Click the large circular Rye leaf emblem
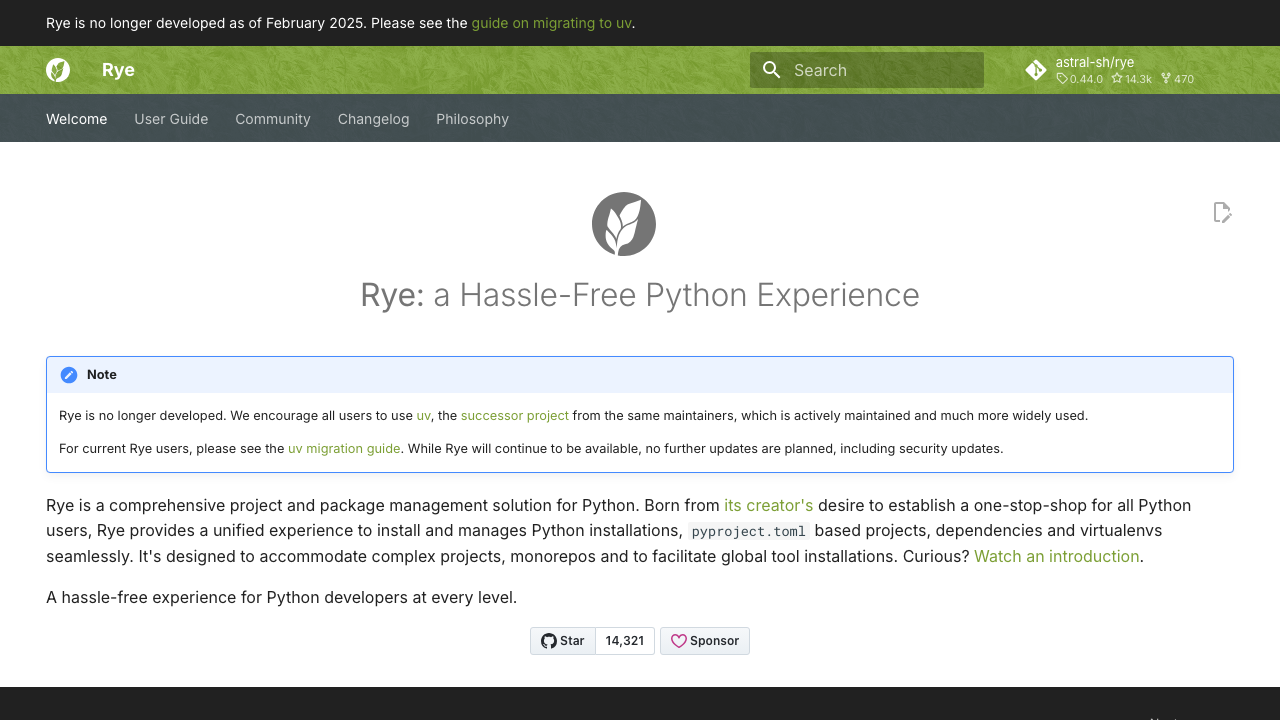Viewport: 1280px width, 720px height. pos(624,223)
